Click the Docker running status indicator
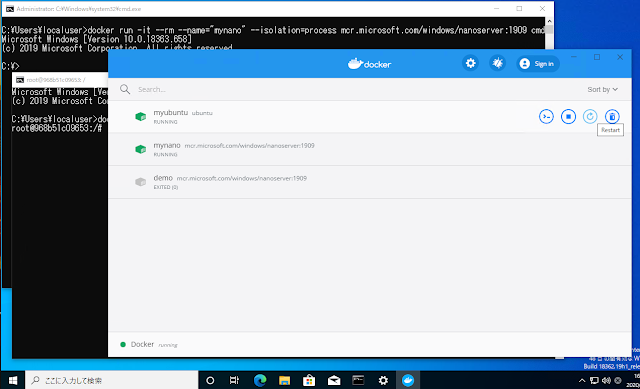This screenshot has height=389, width=640. [x=123, y=345]
